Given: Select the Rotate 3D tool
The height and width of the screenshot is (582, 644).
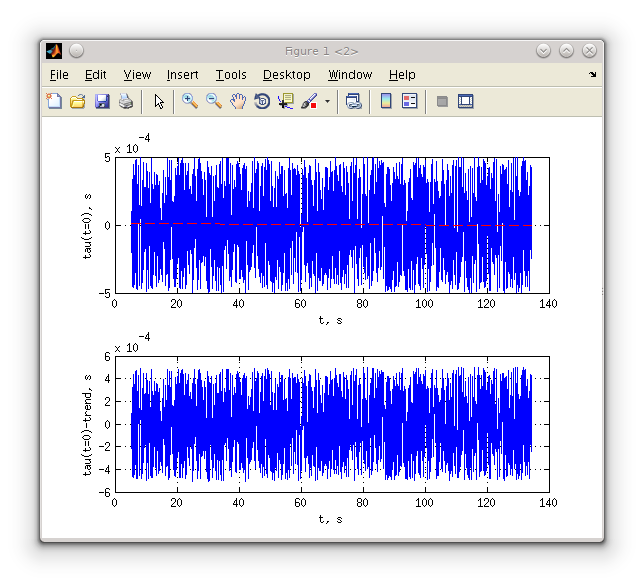Looking at the screenshot, I should [262, 101].
